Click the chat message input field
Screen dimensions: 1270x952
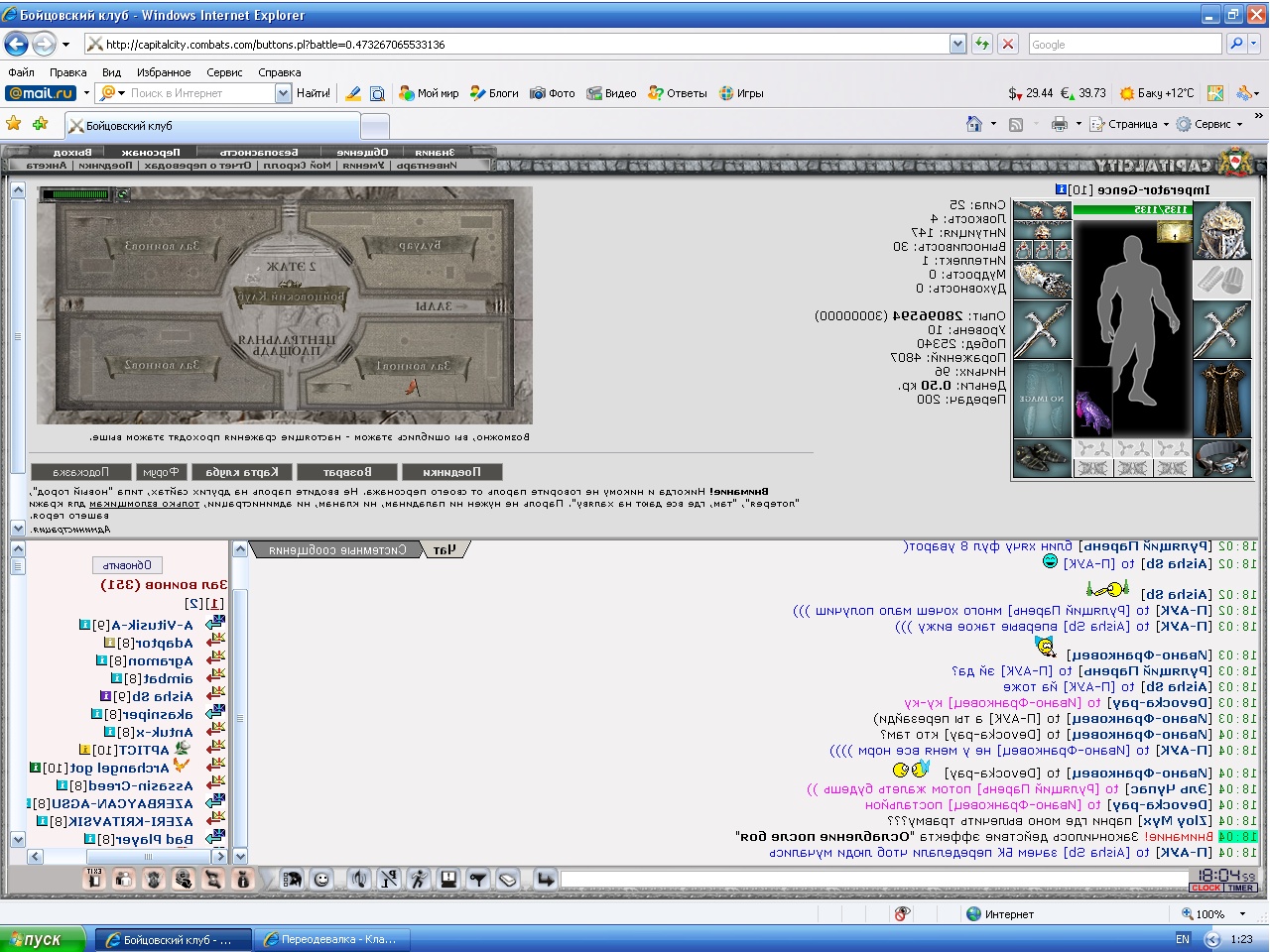(873, 879)
